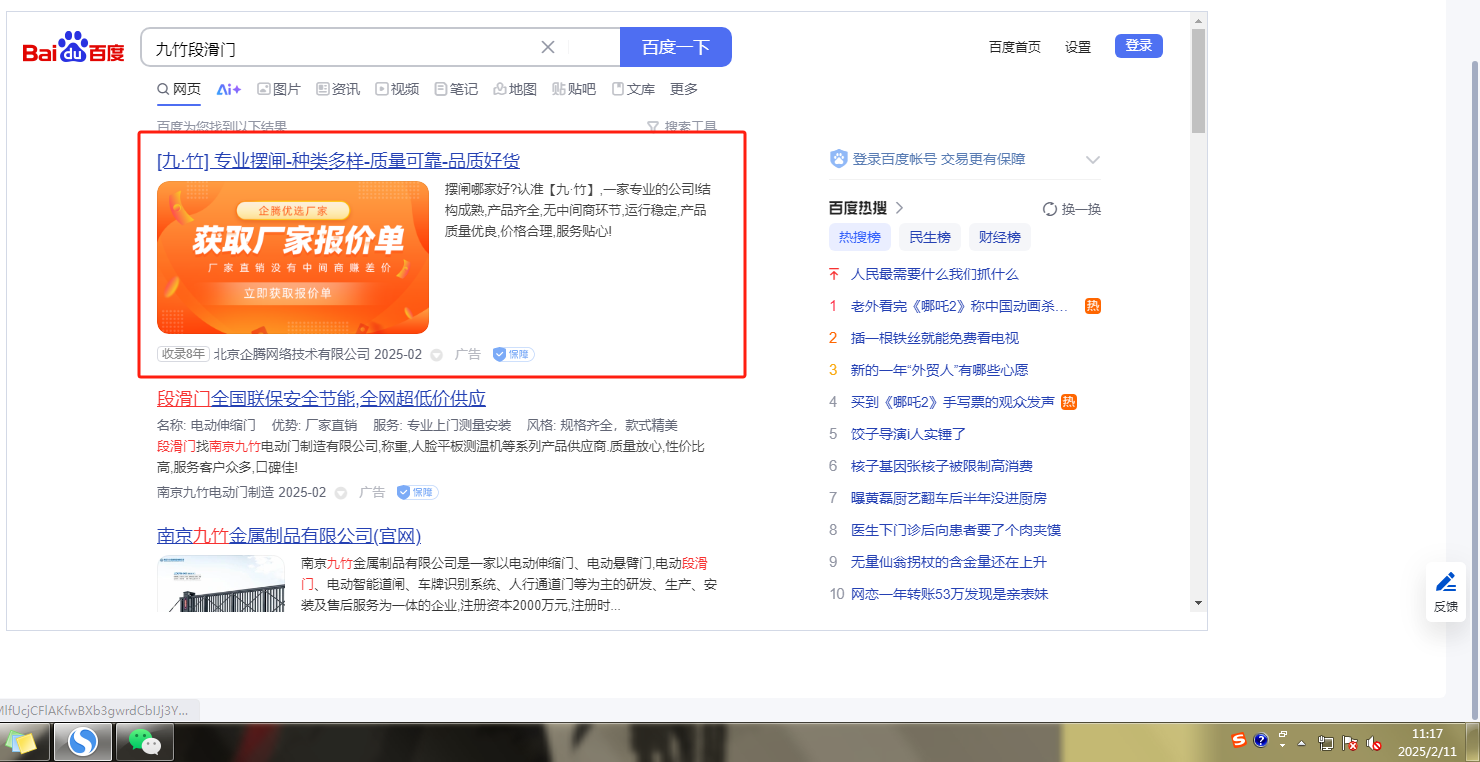Open hot search 核子基因张核子被限制高消费
The width and height of the screenshot is (1480, 762).
(942, 466)
